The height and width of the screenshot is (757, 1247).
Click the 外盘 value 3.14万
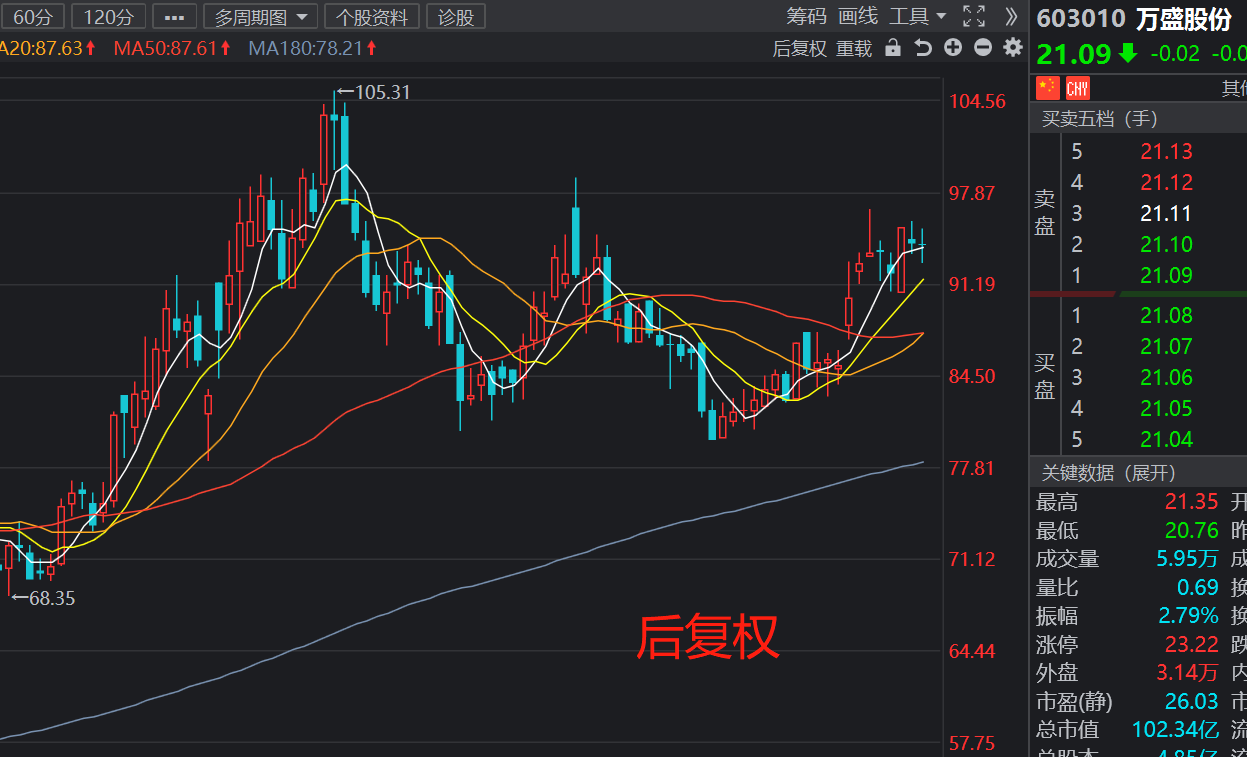1187,673
